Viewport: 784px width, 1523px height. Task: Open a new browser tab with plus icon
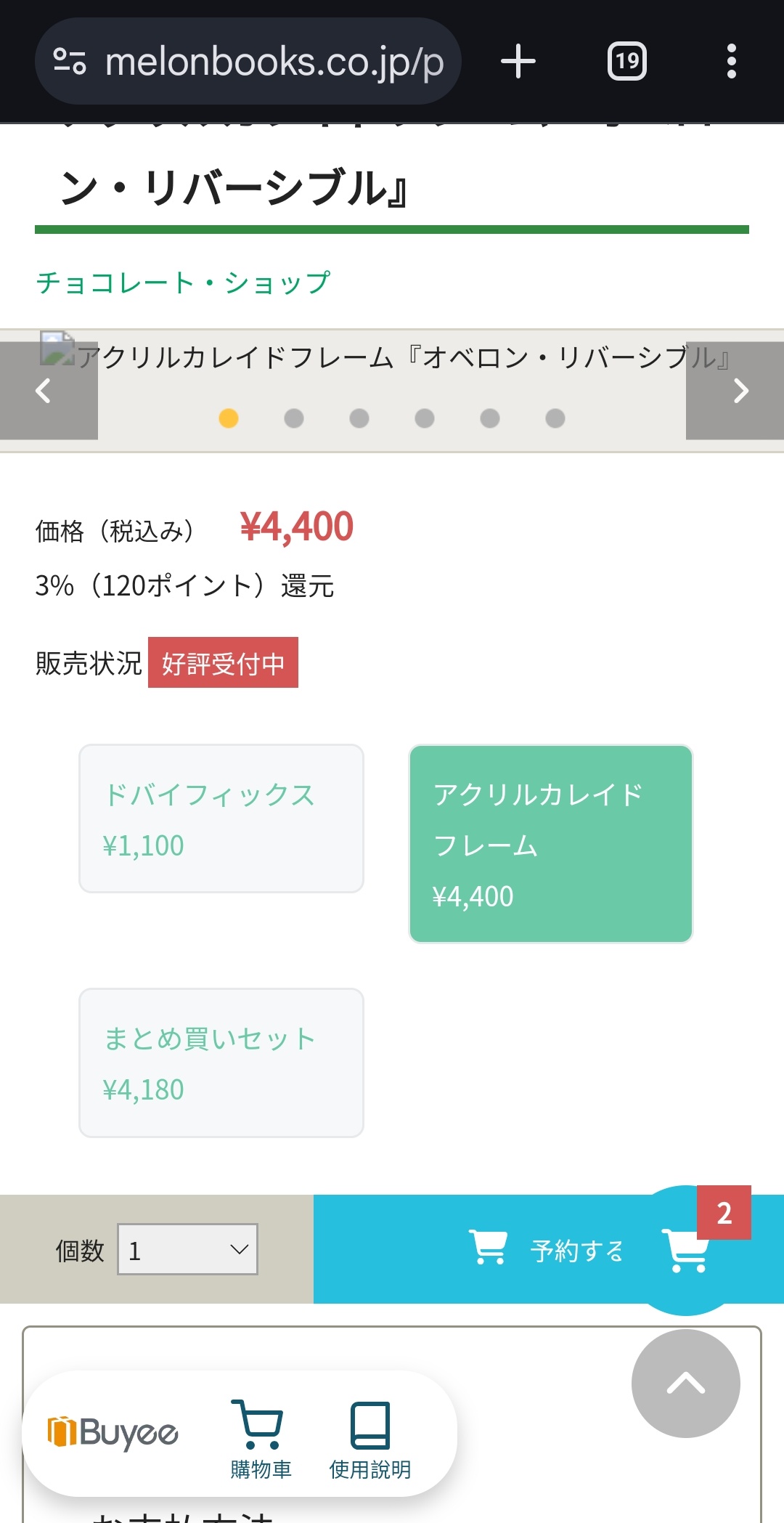pos(518,62)
